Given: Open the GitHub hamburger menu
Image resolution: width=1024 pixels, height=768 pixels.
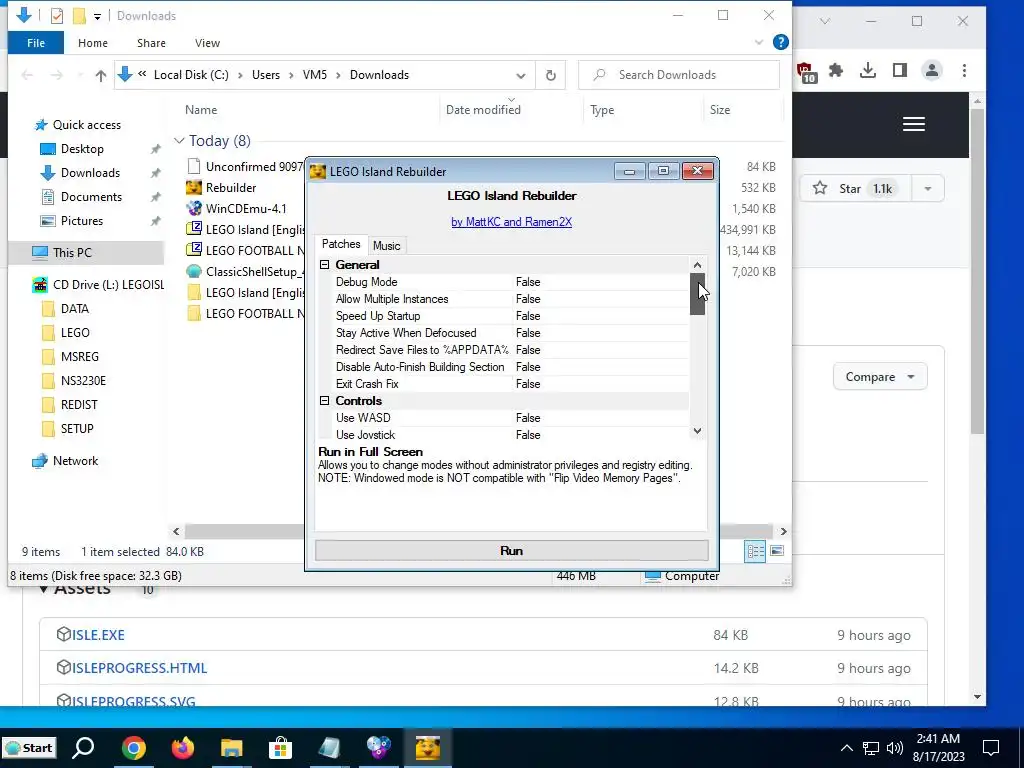Looking at the screenshot, I should (914, 124).
